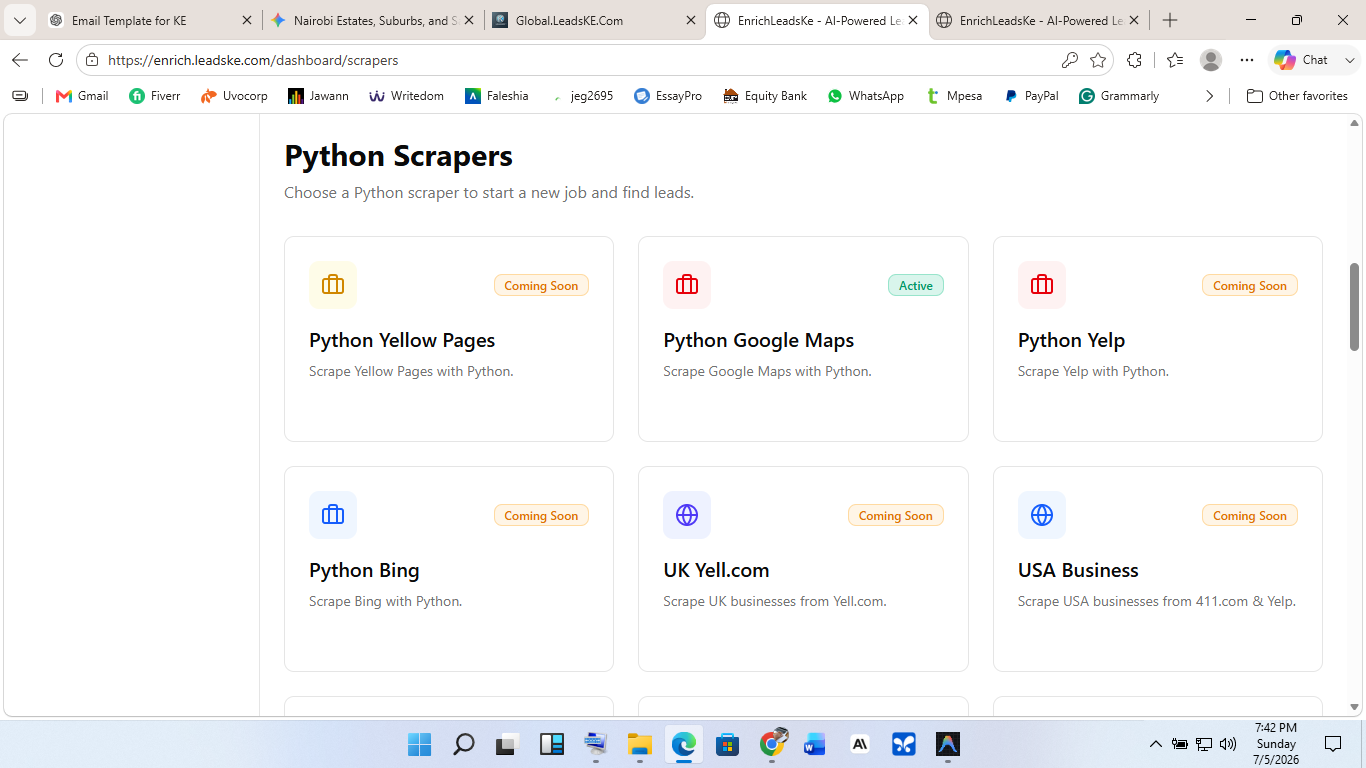Select the Python Yelp title text
Image resolution: width=1366 pixels, height=768 pixels.
[x=1071, y=340]
